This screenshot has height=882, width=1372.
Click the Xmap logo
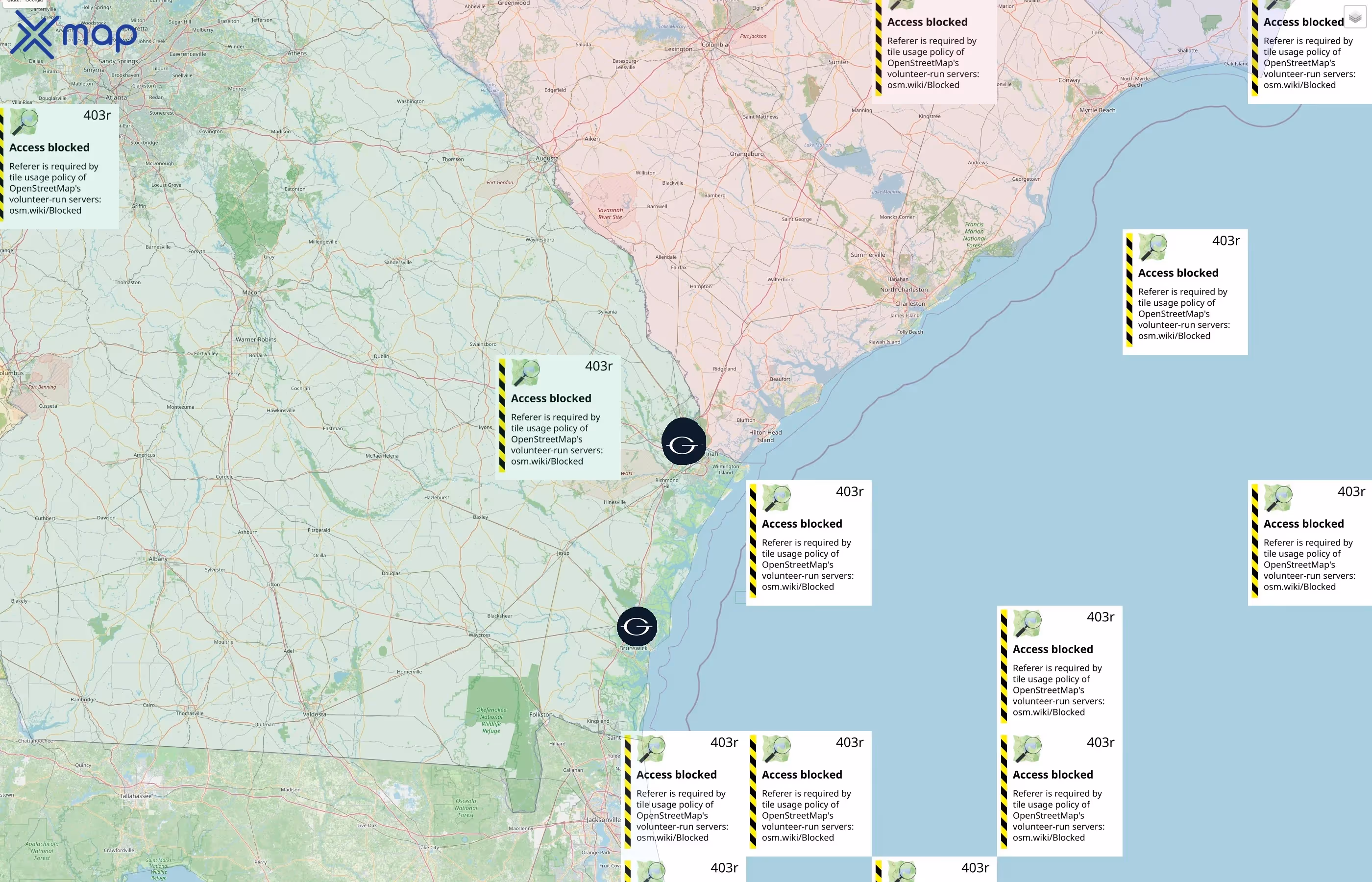click(73, 34)
